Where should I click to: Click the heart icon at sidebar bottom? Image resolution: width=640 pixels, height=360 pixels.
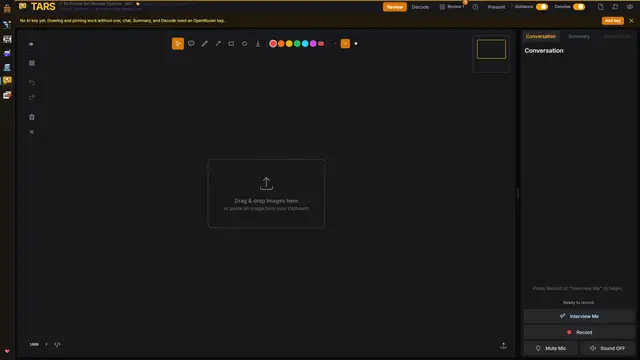coord(7,351)
